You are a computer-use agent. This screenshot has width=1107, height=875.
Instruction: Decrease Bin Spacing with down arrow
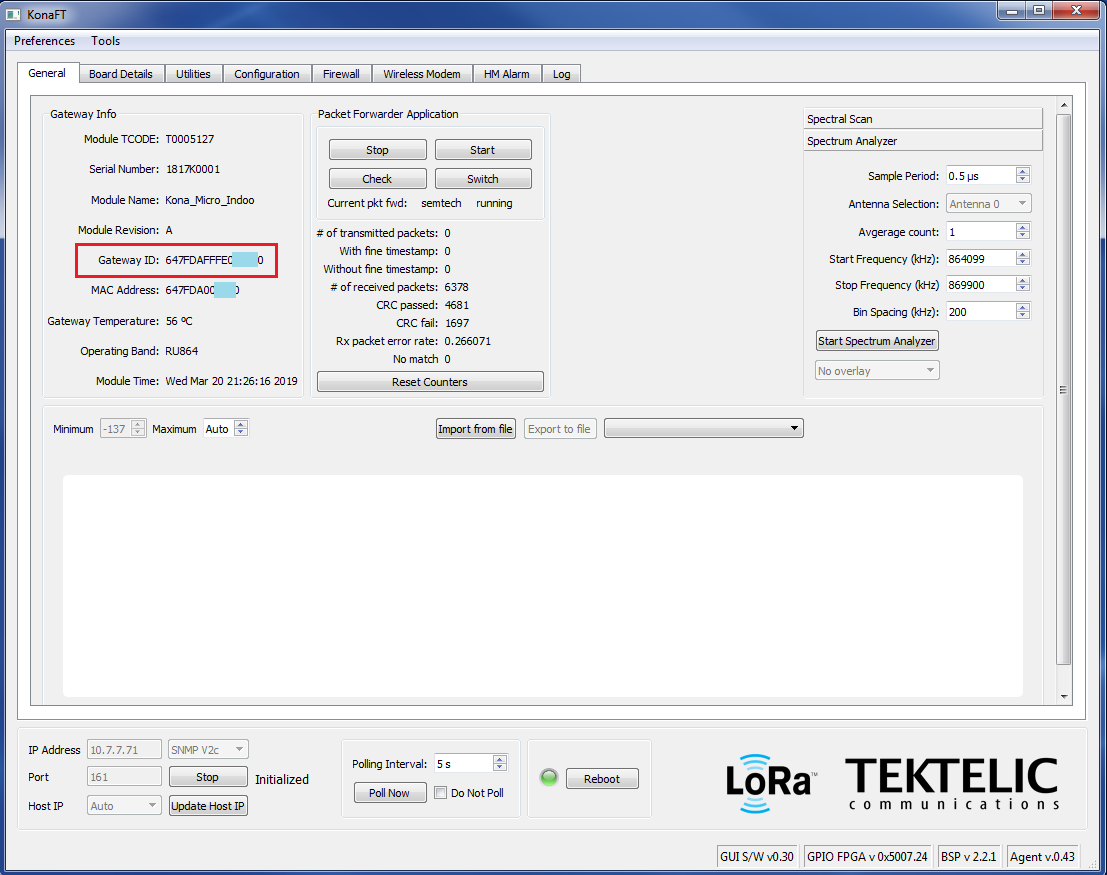point(1022,316)
